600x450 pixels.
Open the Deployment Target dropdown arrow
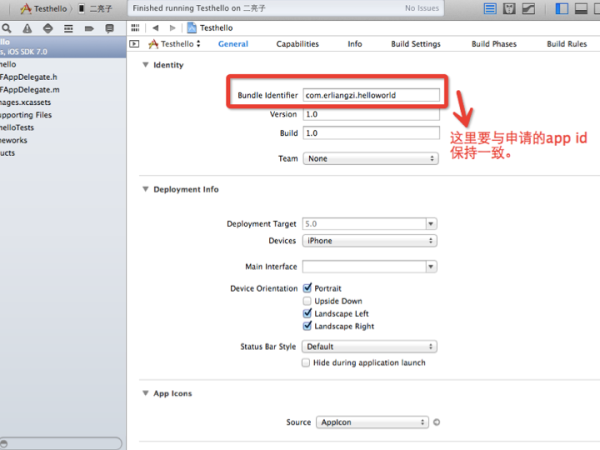tap(431, 223)
